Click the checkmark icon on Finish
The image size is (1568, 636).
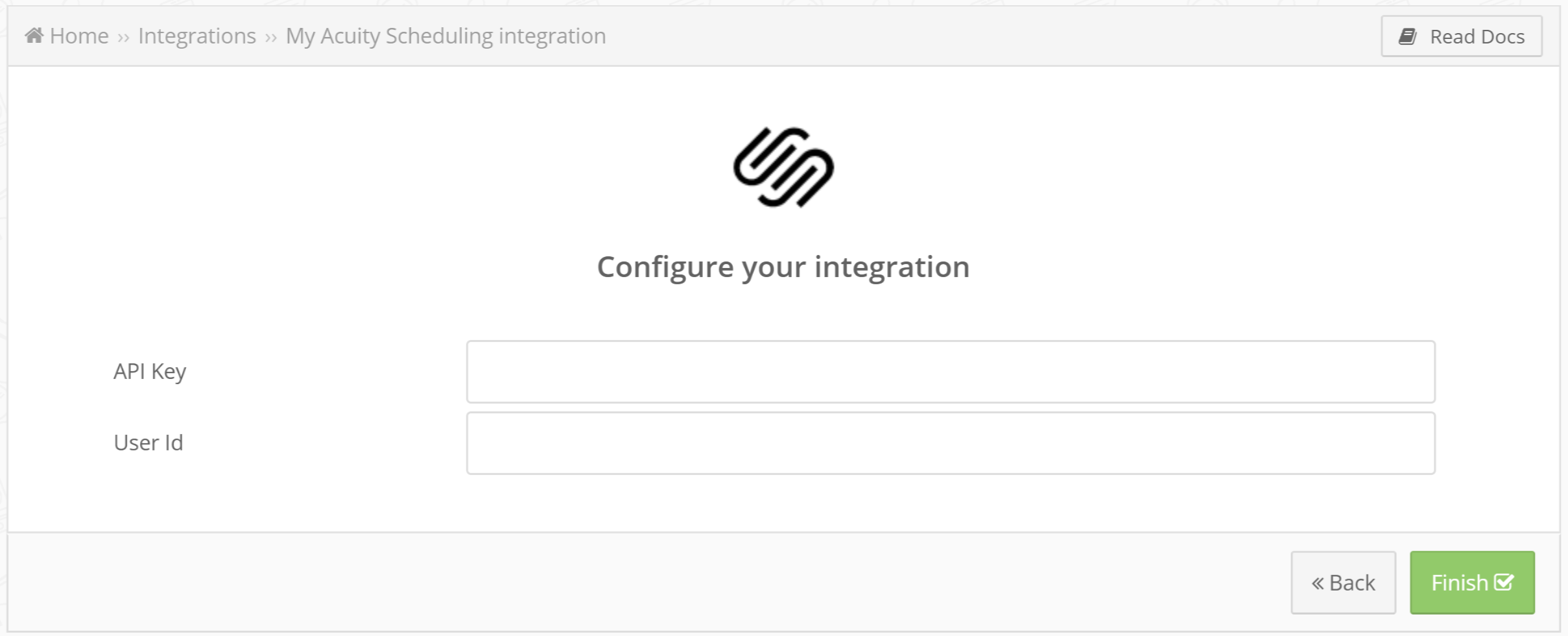(x=1504, y=582)
